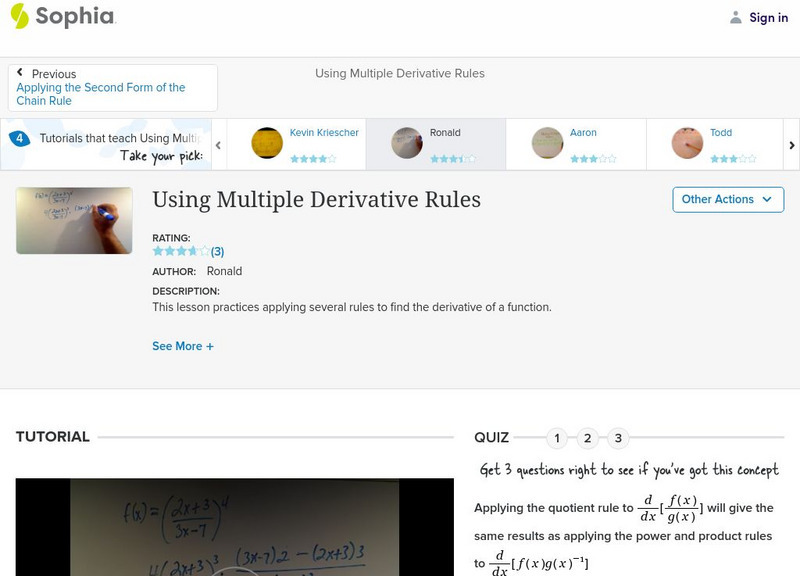This screenshot has width=800, height=576.
Task: Select quiz question step 1 circle
Action: click(556, 437)
